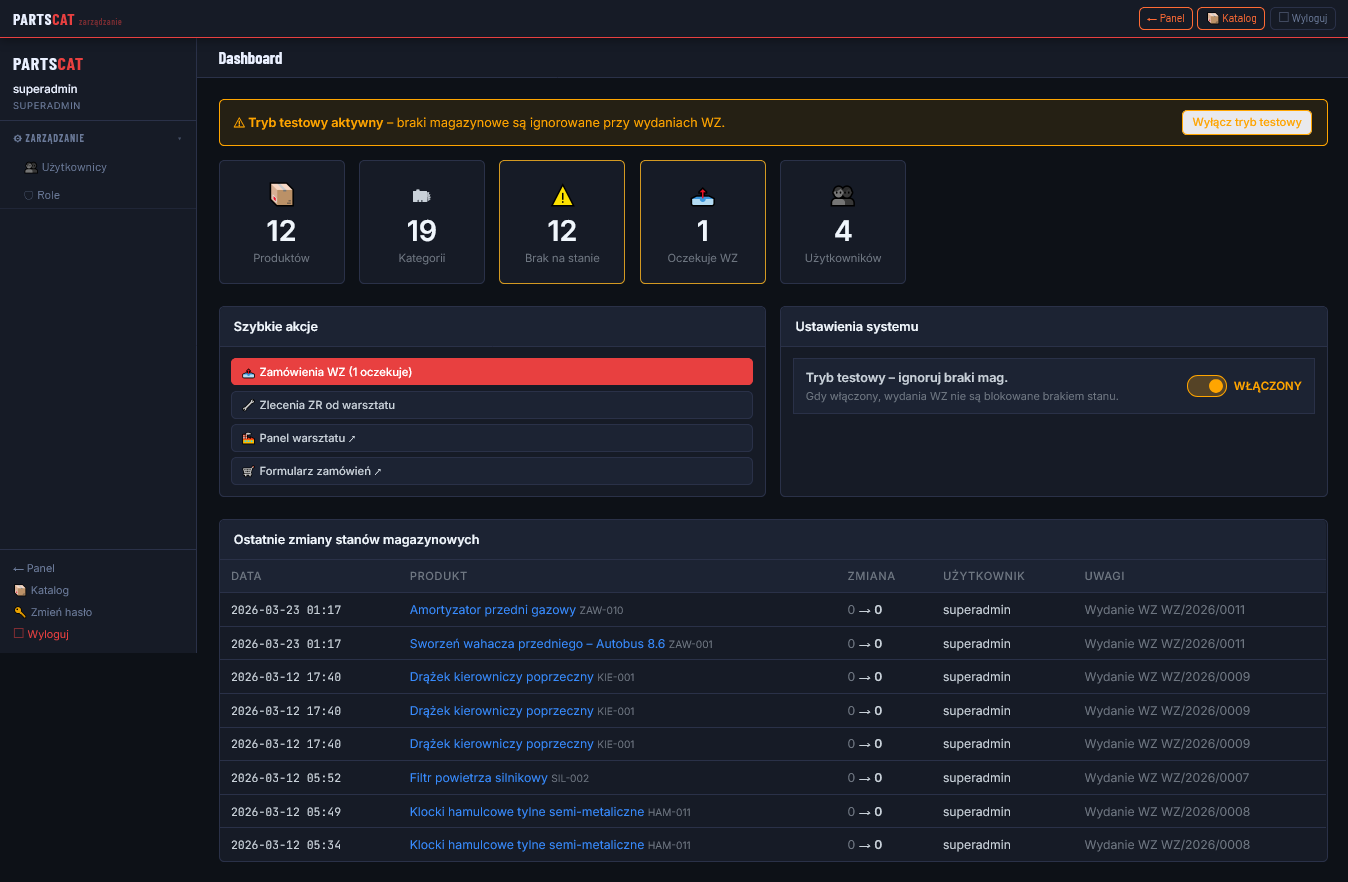Open Panel warsztatu external link
This screenshot has width=1348, height=882.
click(x=491, y=438)
